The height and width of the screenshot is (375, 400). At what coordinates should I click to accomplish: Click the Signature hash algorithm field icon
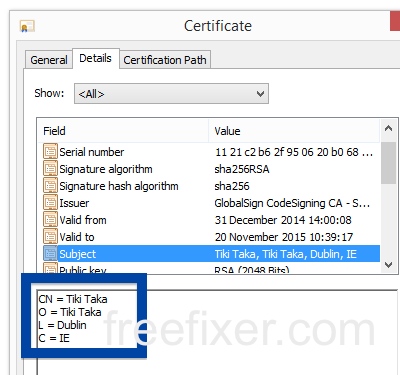coord(50,186)
